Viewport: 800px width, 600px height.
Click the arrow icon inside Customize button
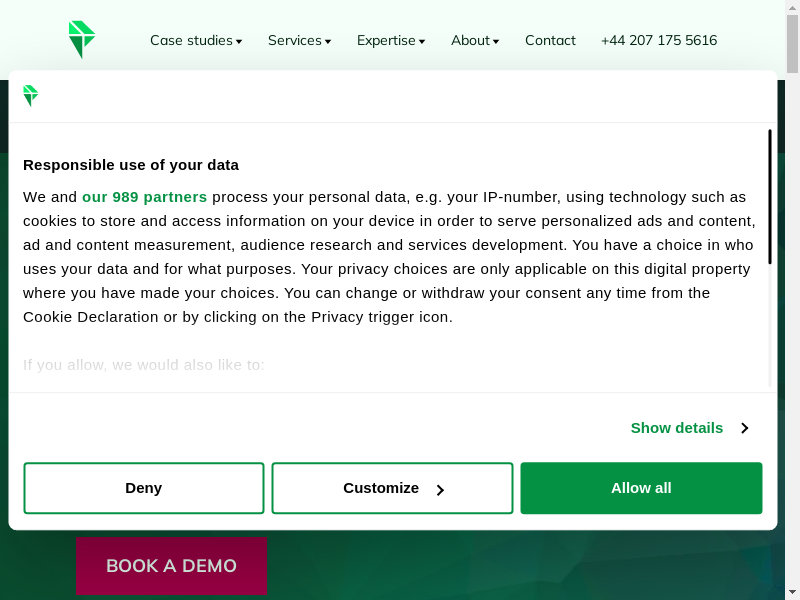pyautogui.click(x=440, y=490)
